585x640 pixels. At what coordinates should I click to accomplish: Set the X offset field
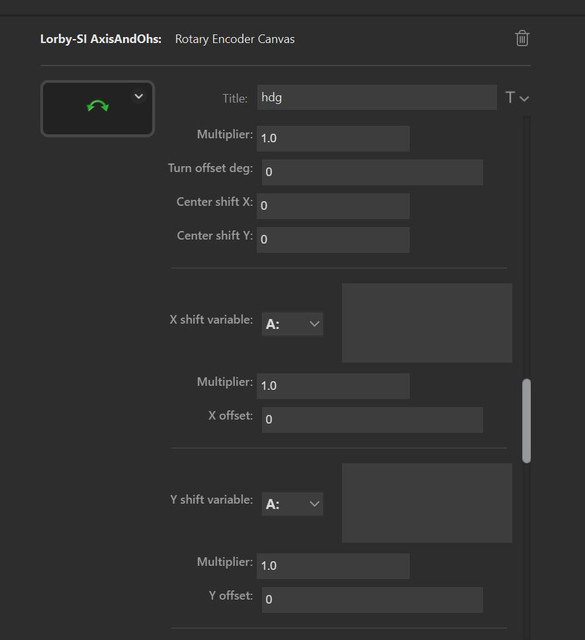372,420
